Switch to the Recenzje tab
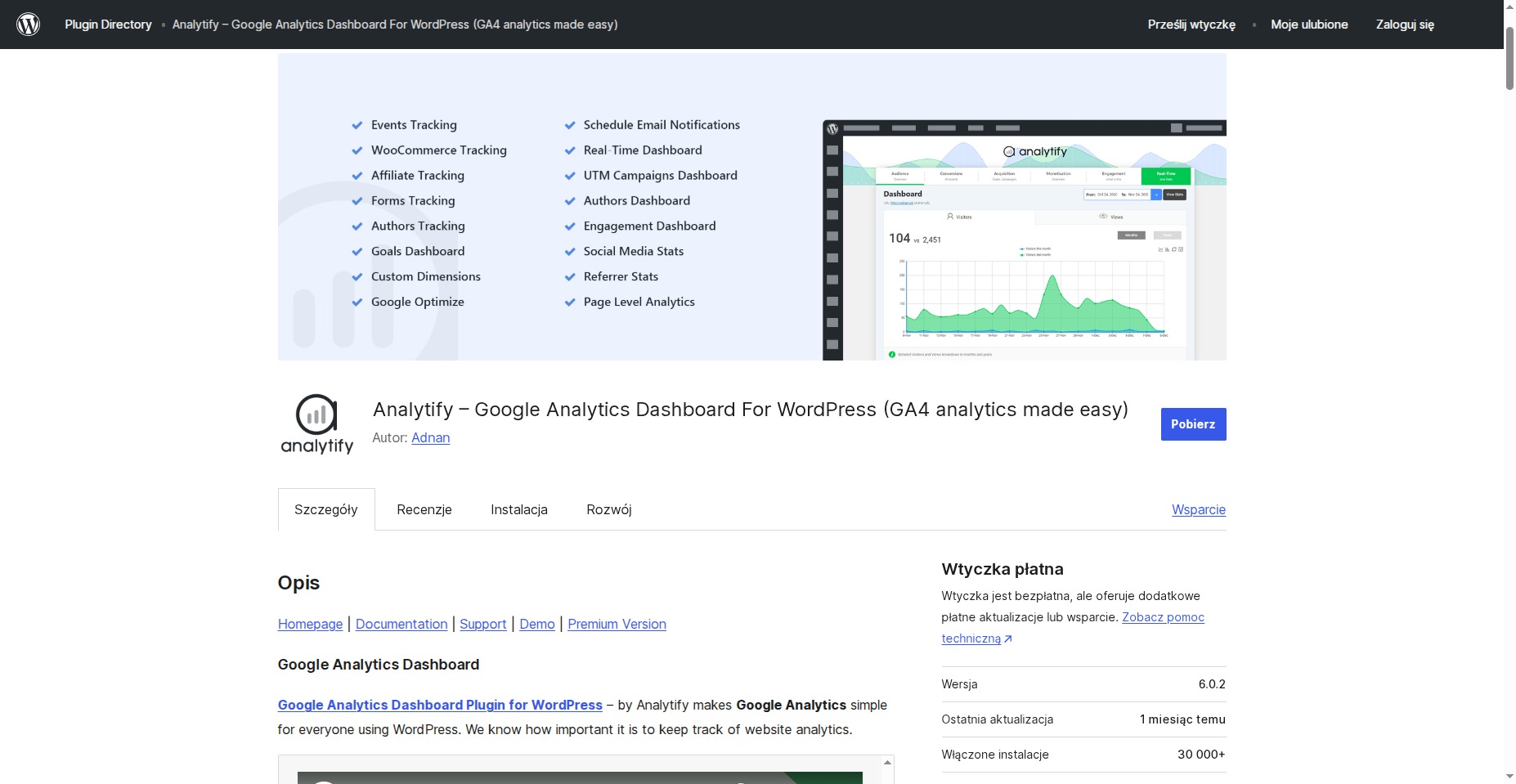The width and height of the screenshot is (1516, 784). 424,509
